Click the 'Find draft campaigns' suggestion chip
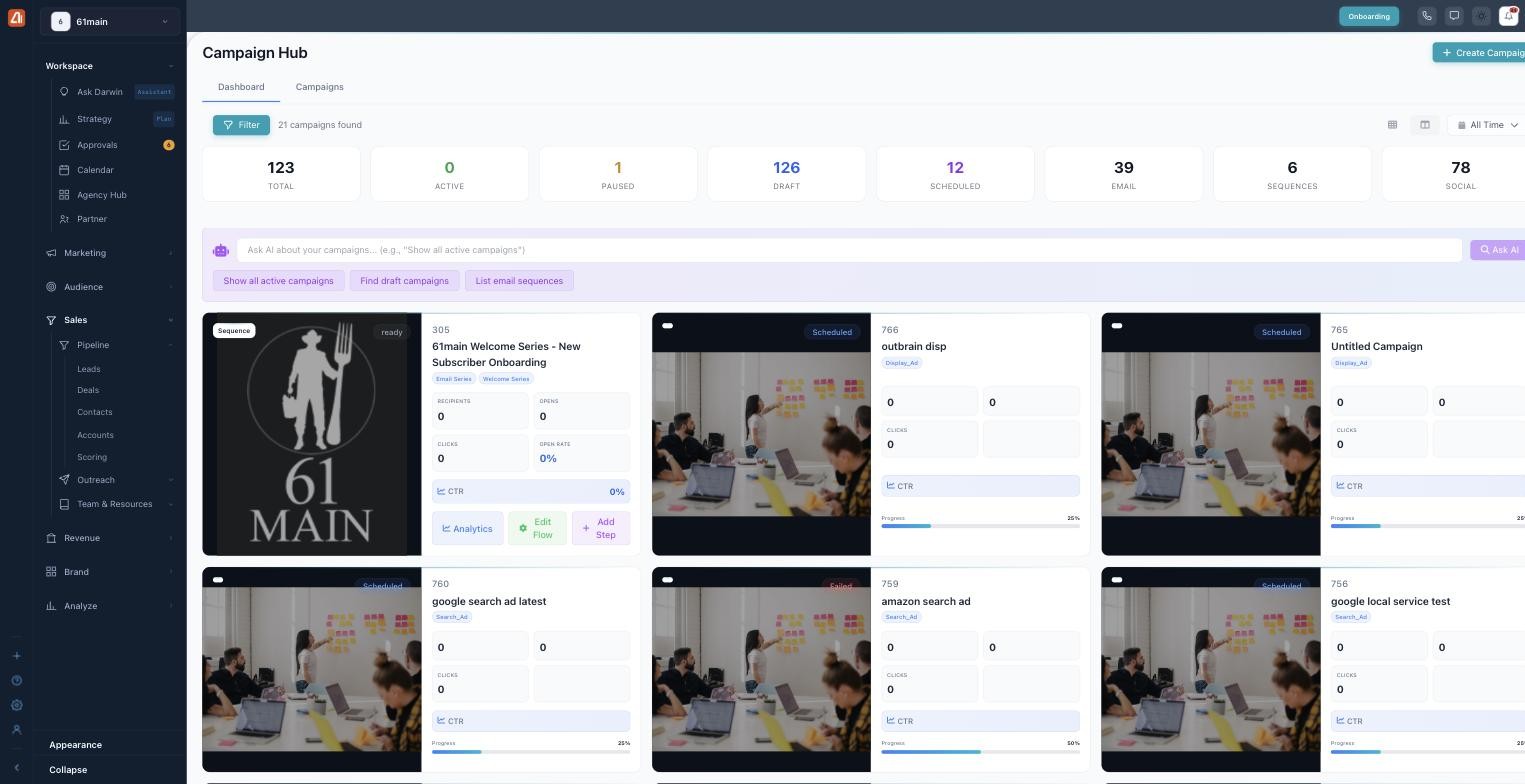 click(x=404, y=281)
